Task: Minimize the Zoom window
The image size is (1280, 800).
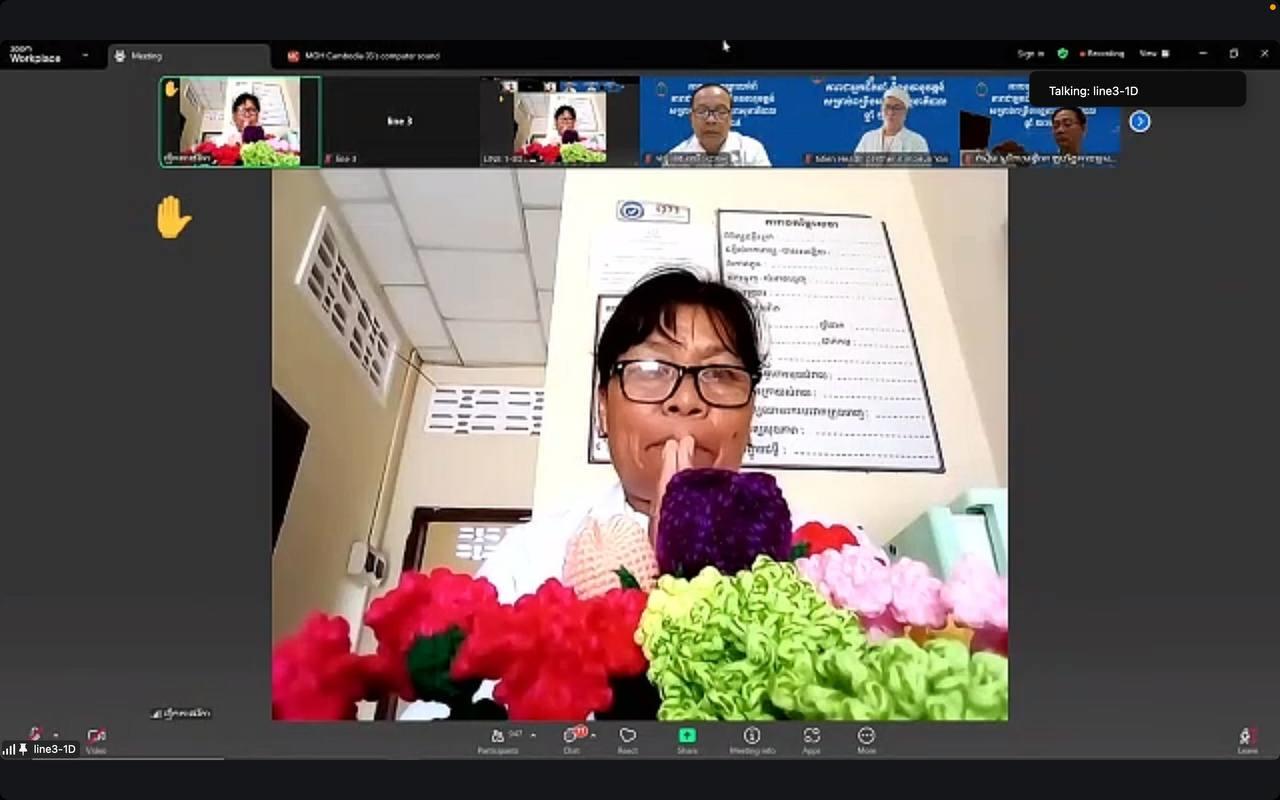Action: coord(1203,54)
